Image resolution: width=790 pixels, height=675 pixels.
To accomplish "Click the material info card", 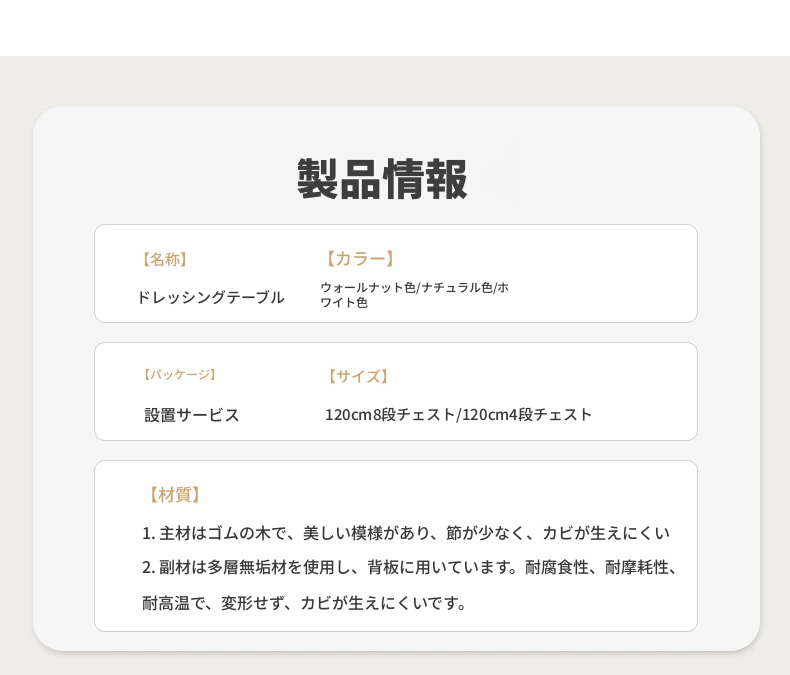I will click(x=396, y=546).
